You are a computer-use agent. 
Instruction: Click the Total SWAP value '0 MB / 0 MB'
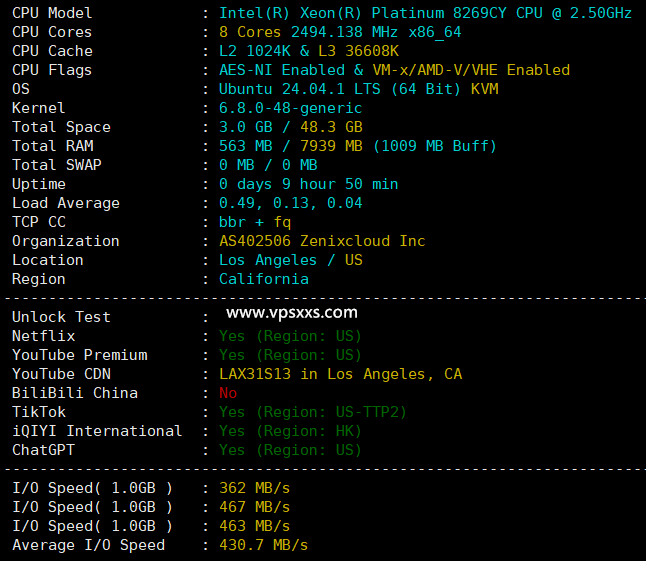tap(268, 165)
